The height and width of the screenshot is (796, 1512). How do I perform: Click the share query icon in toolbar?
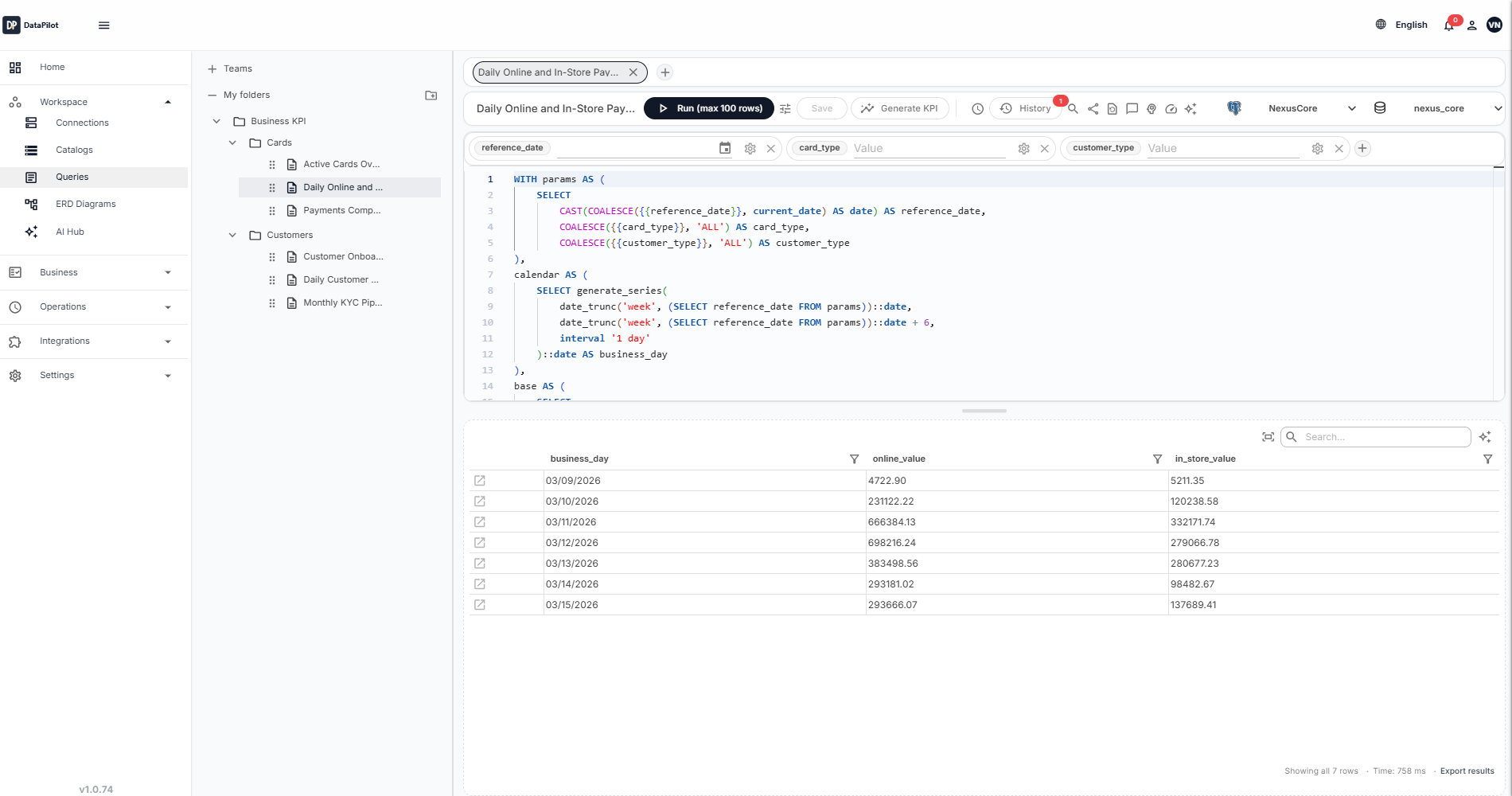coord(1093,108)
